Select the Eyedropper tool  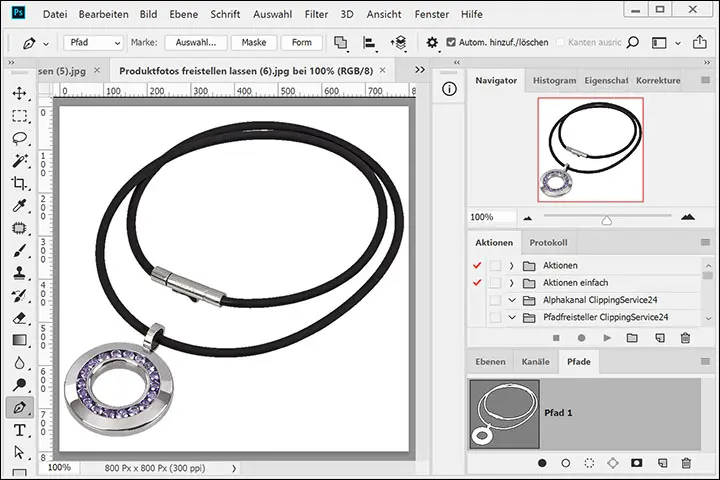pyautogui.click(x=19, y=206)
